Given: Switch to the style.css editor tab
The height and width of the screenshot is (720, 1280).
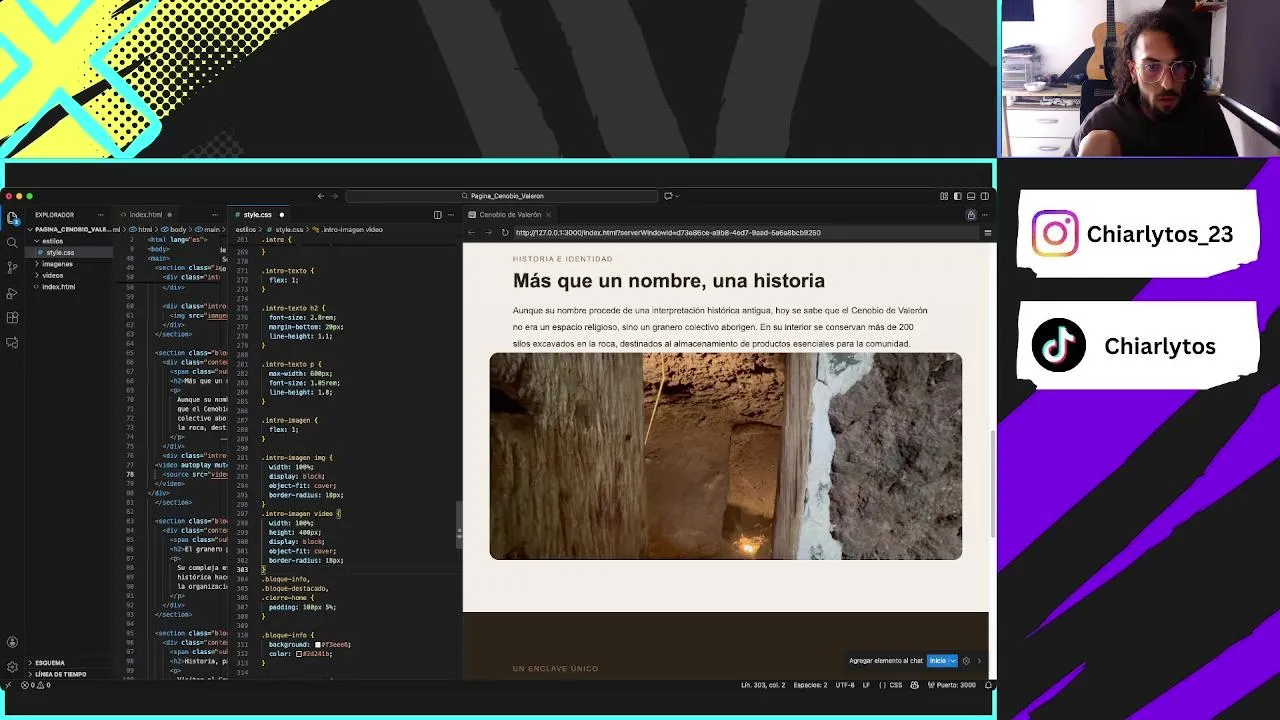Looking at the screenshot, I should click(257, 215).
